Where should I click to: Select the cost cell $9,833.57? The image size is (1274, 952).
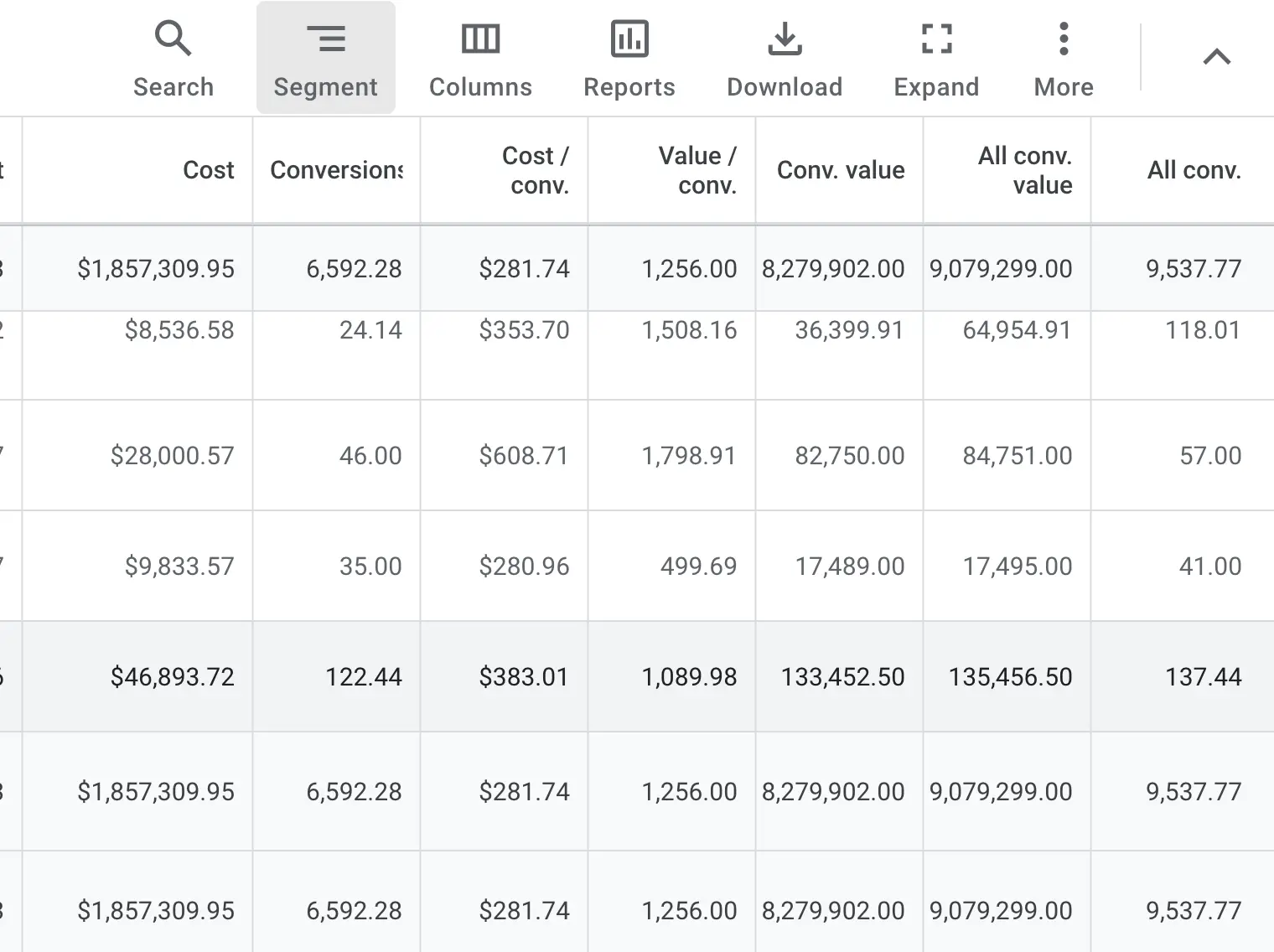pos(179,567)
